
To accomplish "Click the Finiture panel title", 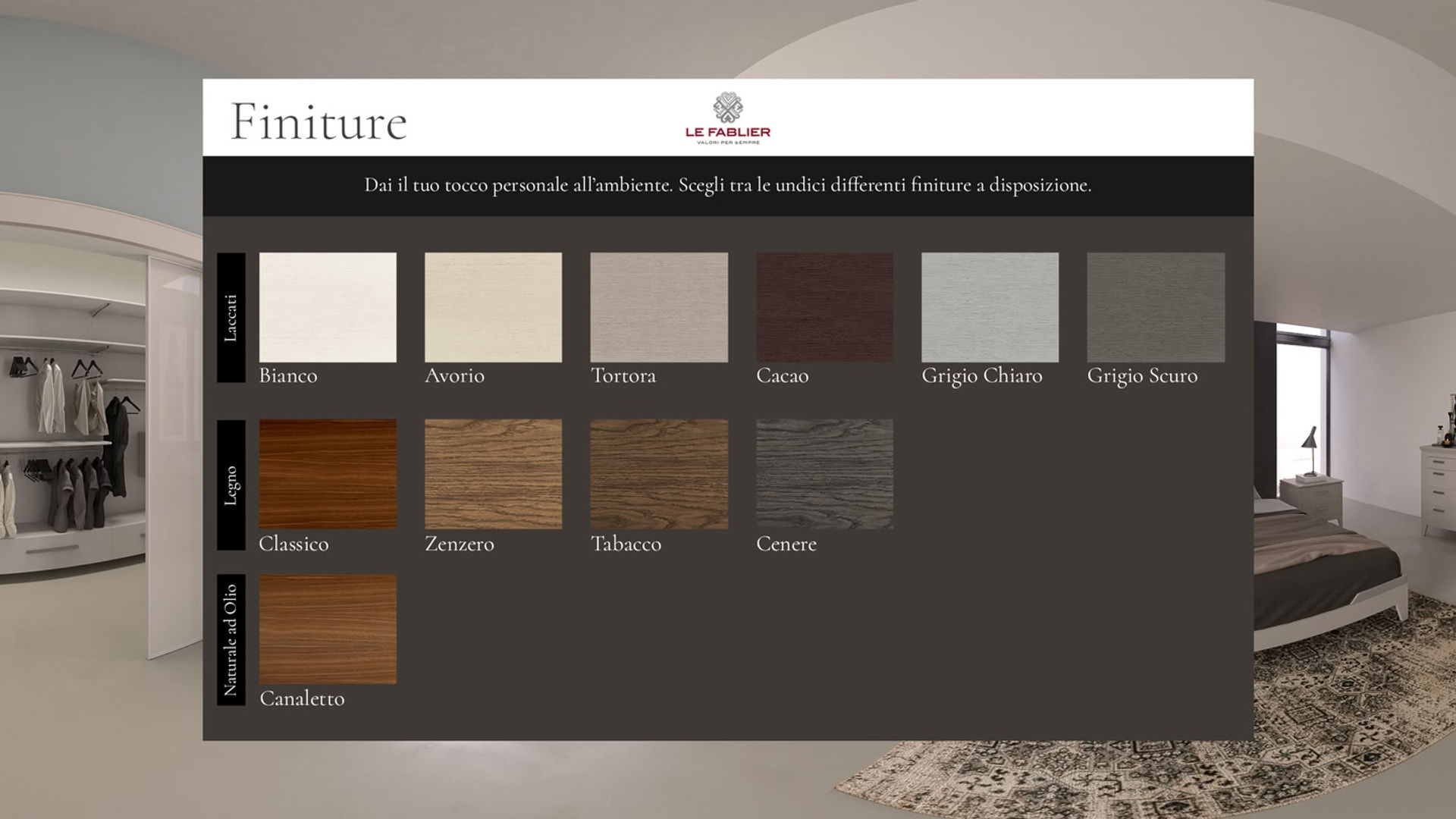I will [318, 121].
